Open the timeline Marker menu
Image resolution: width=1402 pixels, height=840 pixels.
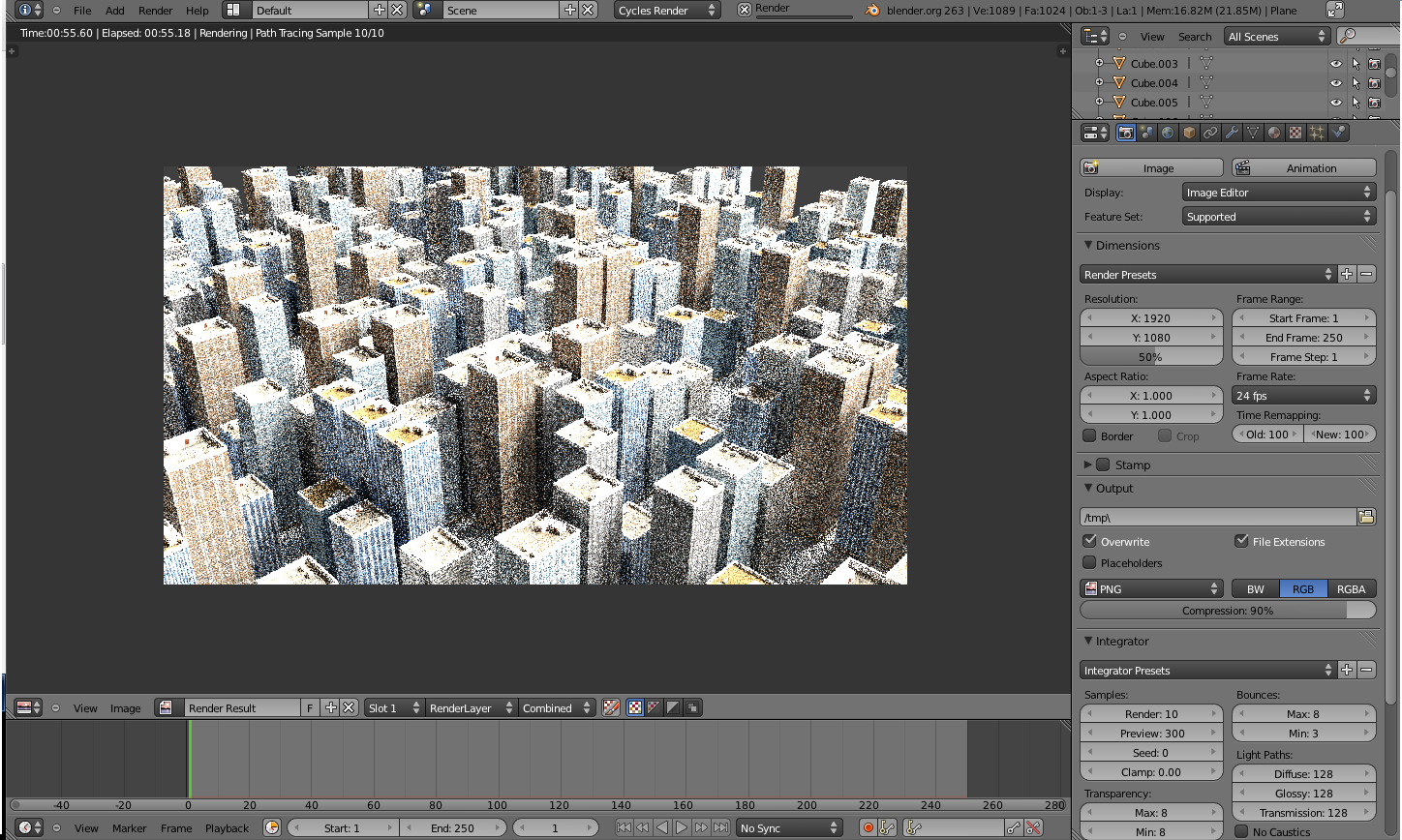(x=129, y=828)
